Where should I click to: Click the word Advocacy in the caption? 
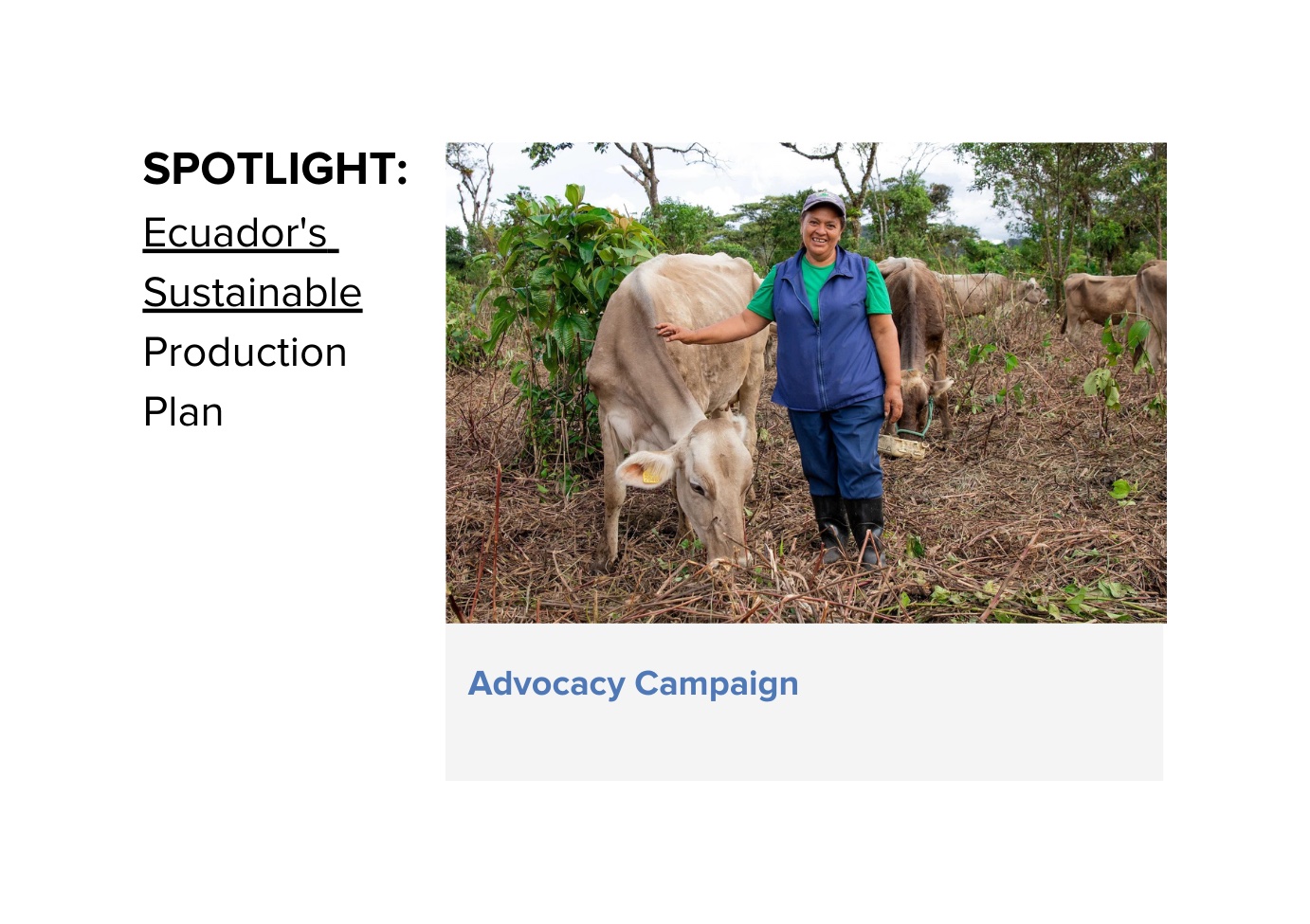(x=547, y=683)
